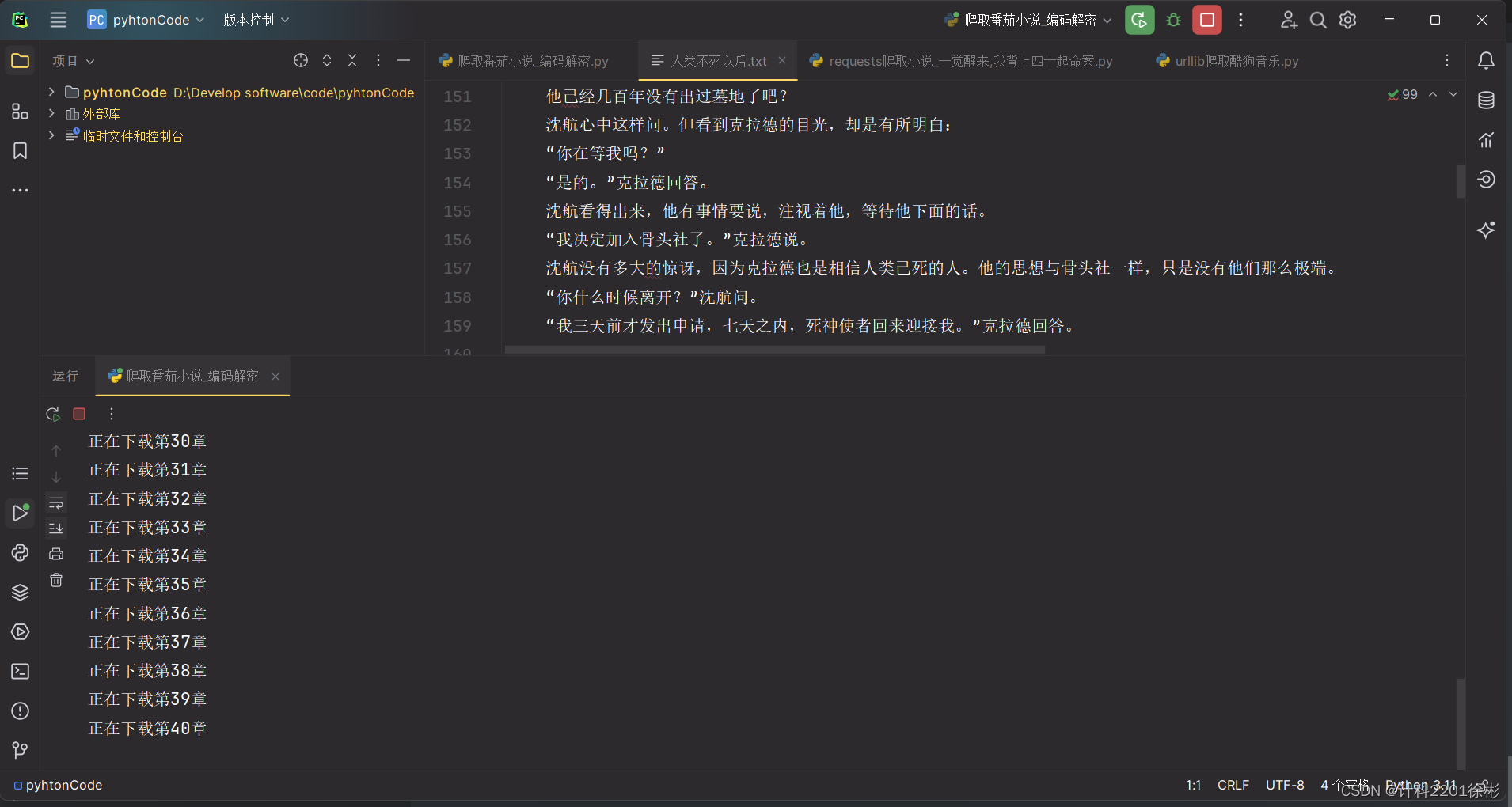Open Problems tool window icon
Screen dimensions: 1512x807
[21, 711]
